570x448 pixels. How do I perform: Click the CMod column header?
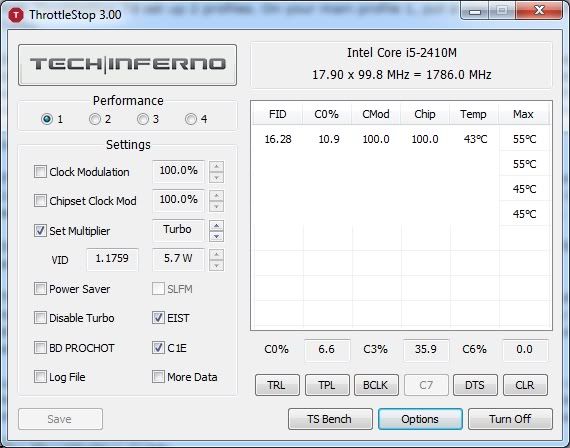(x=376, y=114)
